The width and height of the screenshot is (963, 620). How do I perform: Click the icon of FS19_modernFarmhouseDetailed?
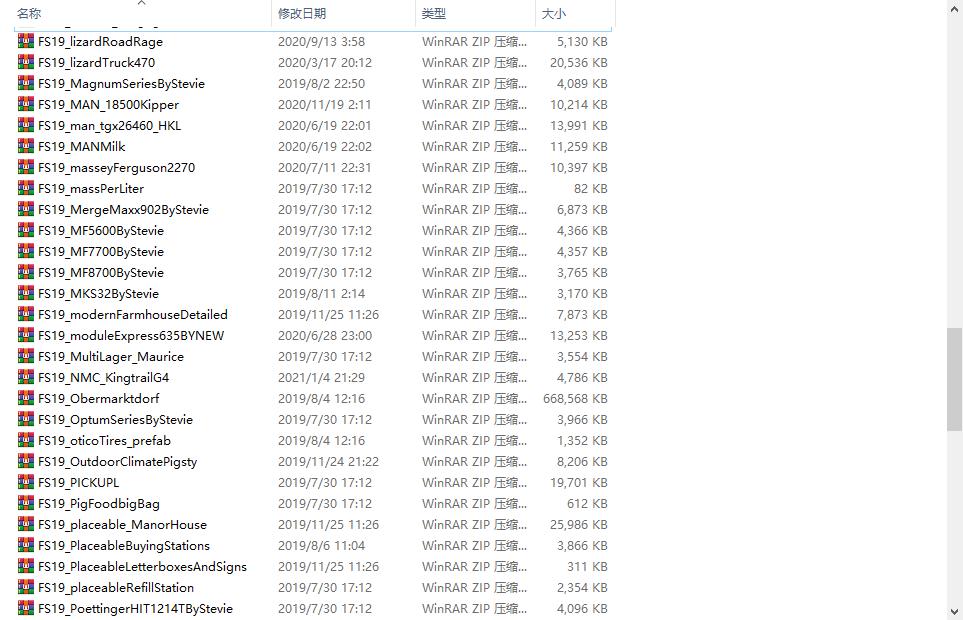point(26,314)
